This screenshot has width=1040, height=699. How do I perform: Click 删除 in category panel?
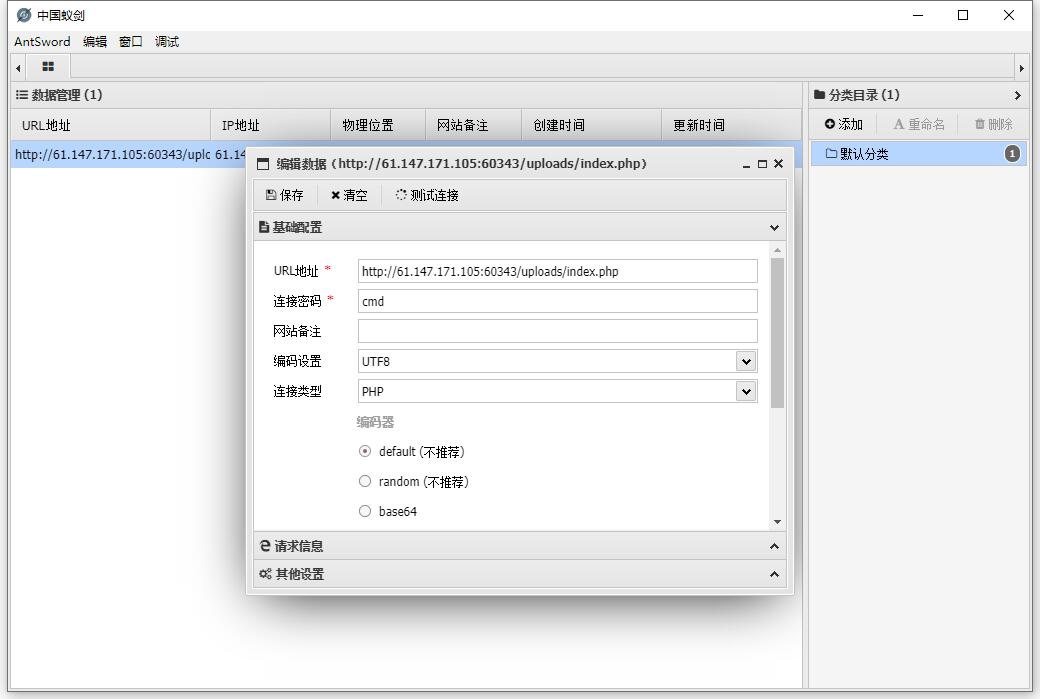(x=994, y=124)
